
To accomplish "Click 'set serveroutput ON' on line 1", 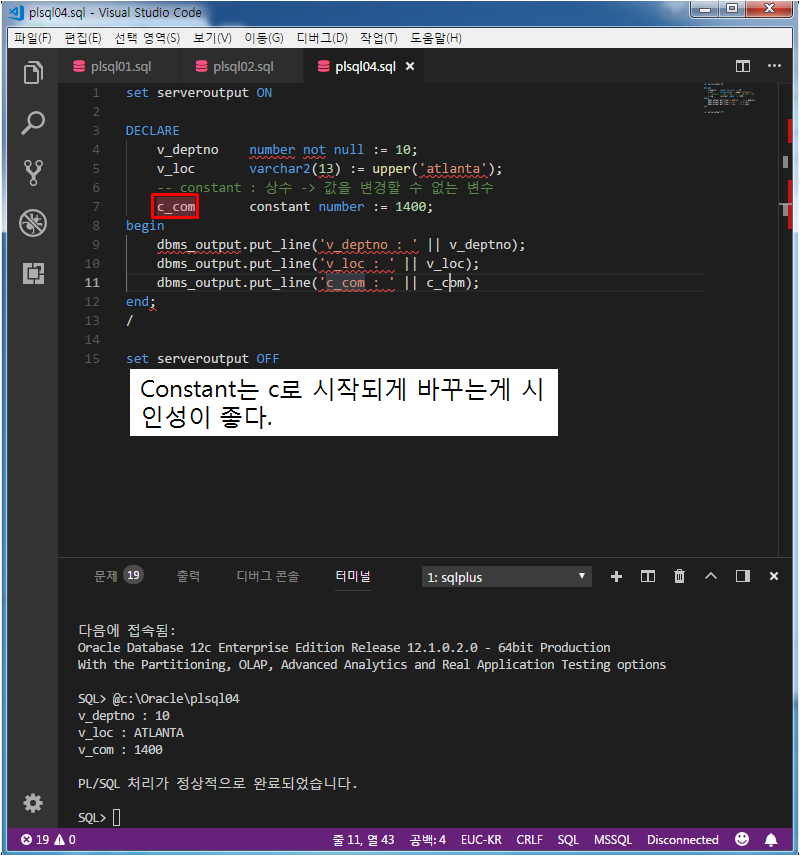I will 199,93.
